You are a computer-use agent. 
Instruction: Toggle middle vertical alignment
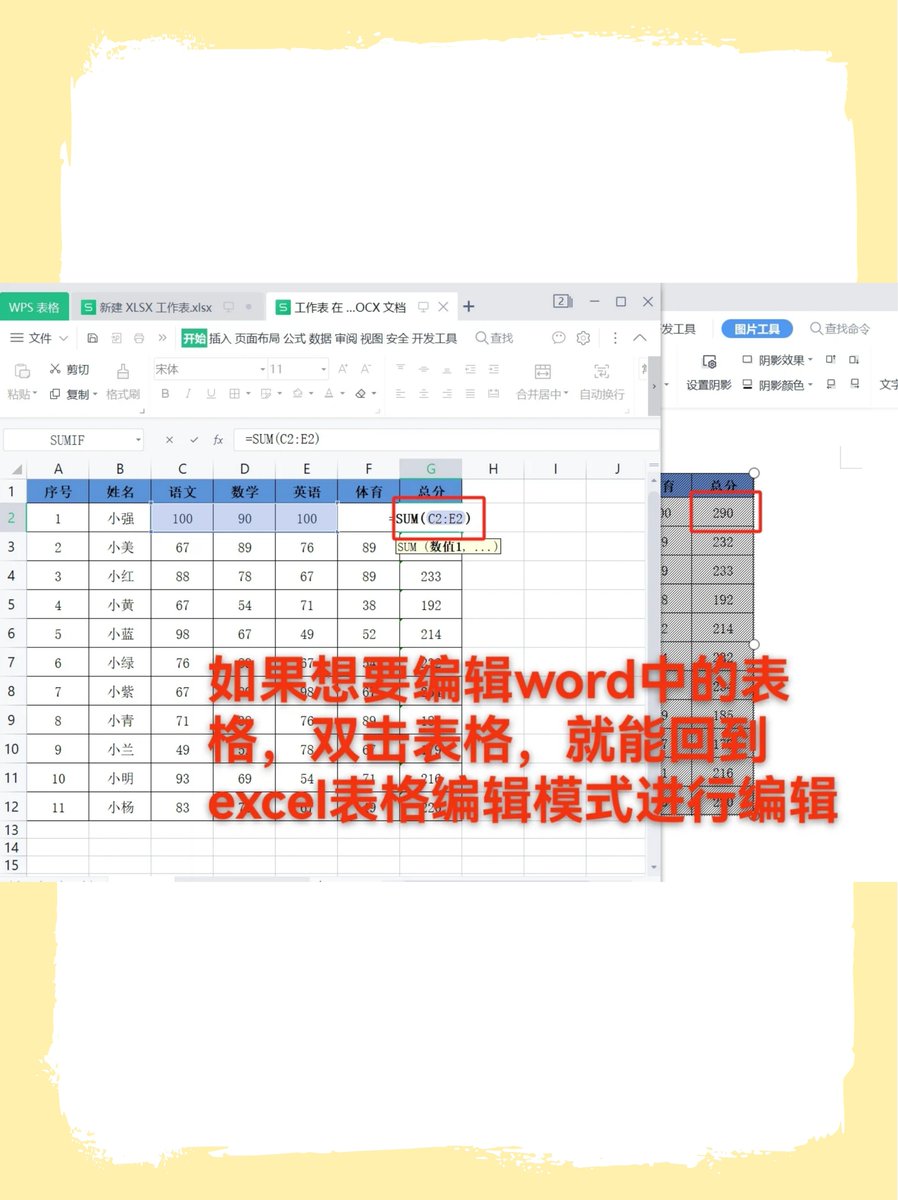tap(424, 369)
